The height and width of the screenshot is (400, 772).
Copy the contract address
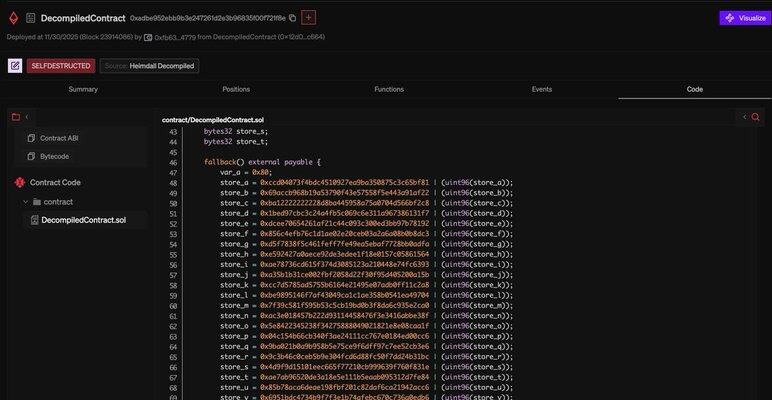[x=292, y=18]
